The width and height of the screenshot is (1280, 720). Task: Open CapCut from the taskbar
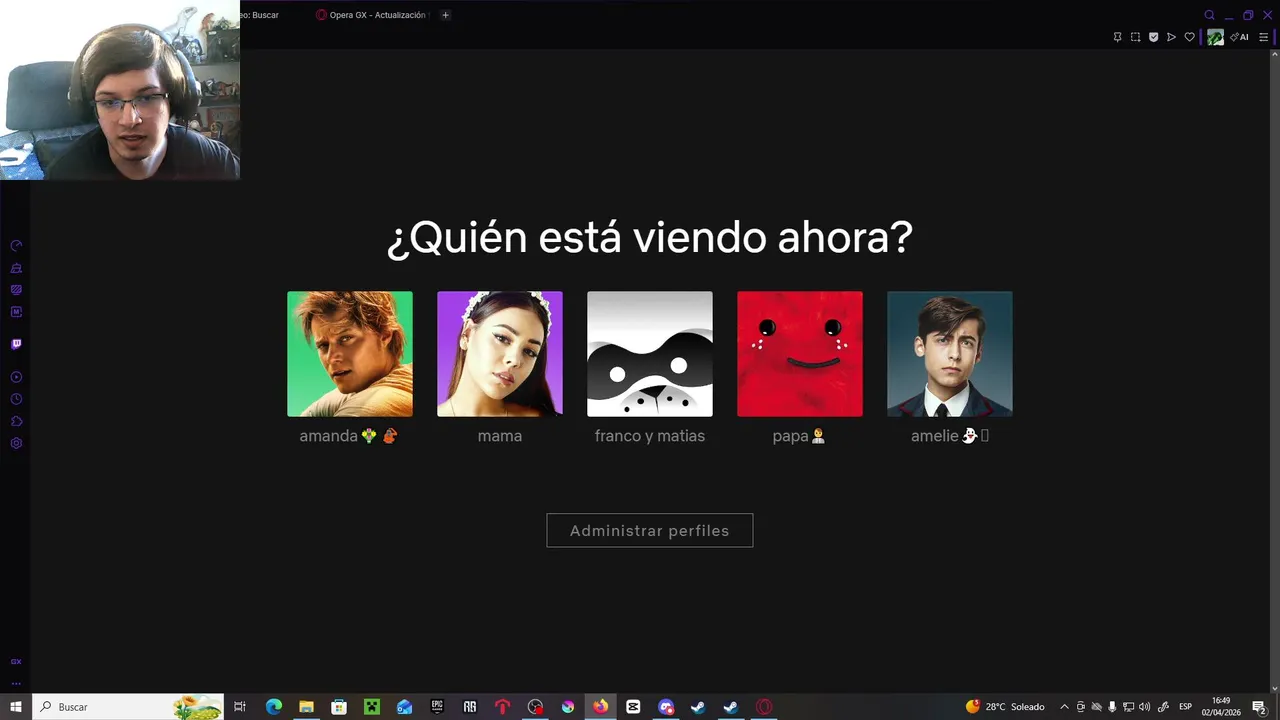(x=633, y=707)
